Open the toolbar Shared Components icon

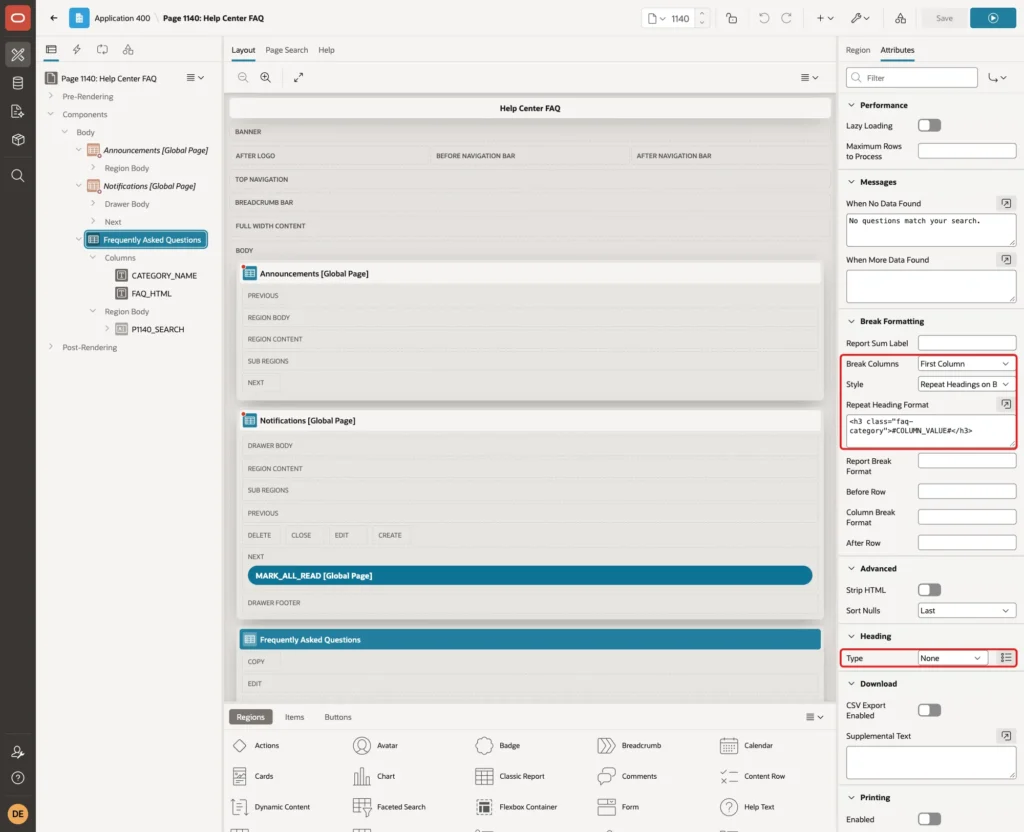[900, 18]
